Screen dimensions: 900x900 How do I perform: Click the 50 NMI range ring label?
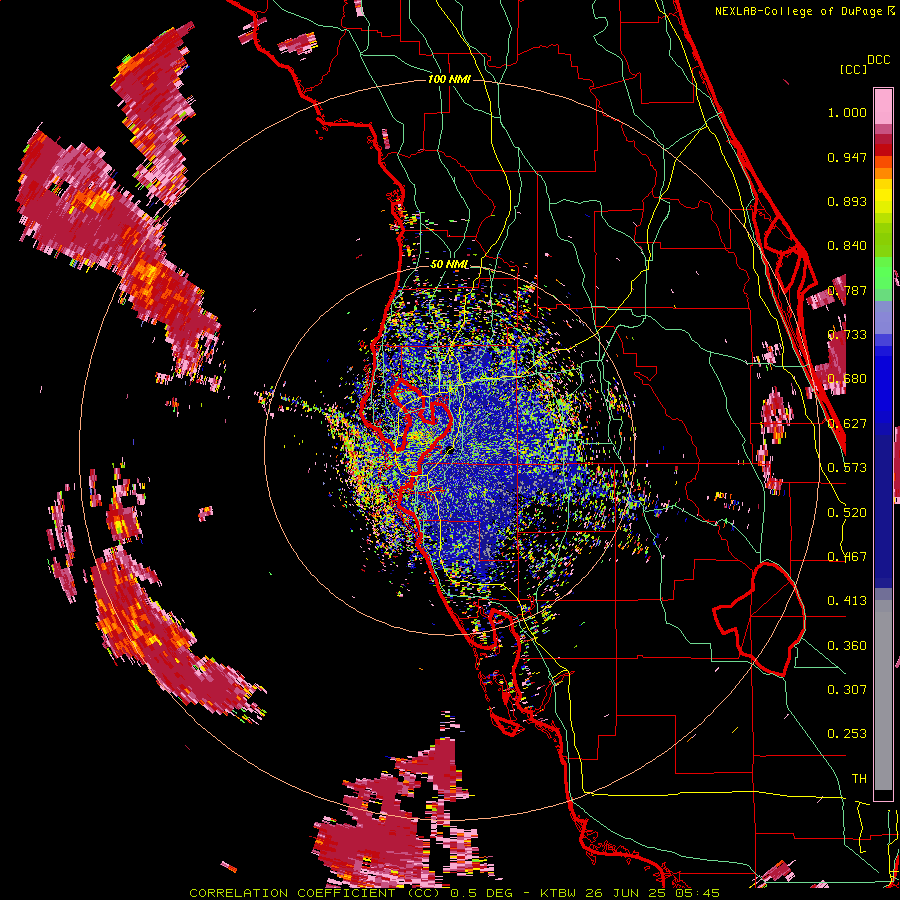point(449,265)
